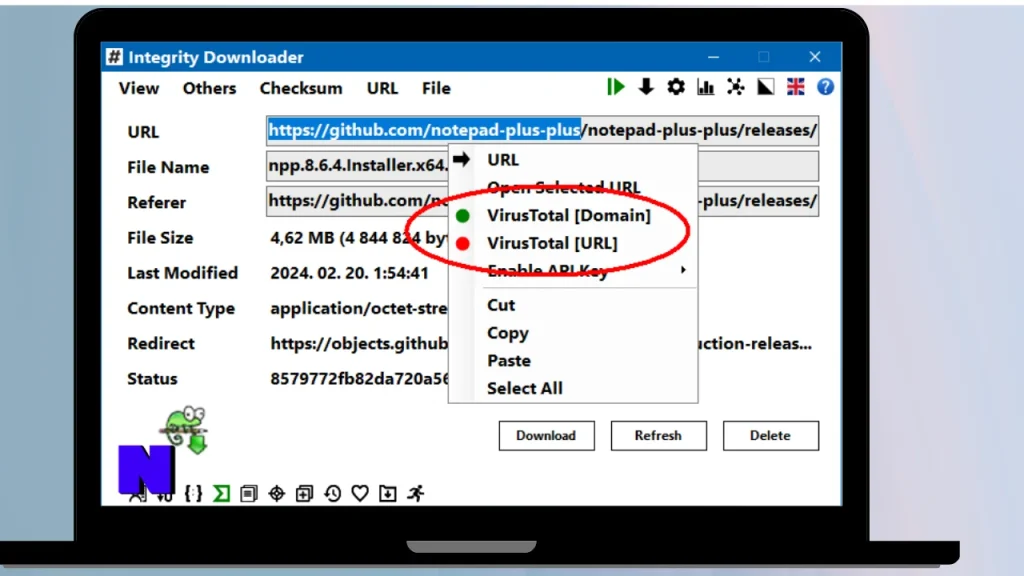Viewport: 1024px width, 576px height.
Task: Click the green sigma checksum icon
Action: point(221,493)
